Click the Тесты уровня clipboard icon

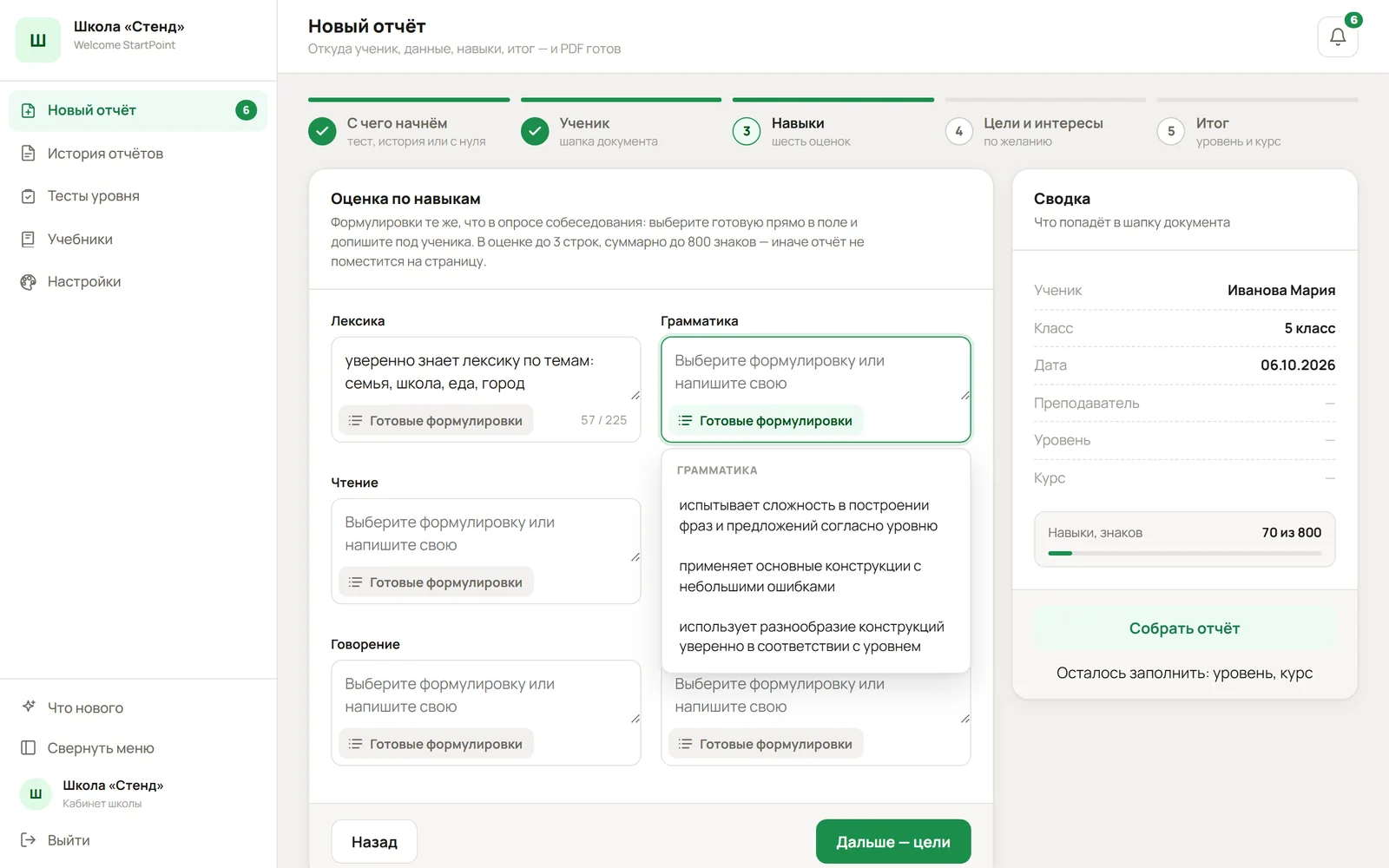29,196
